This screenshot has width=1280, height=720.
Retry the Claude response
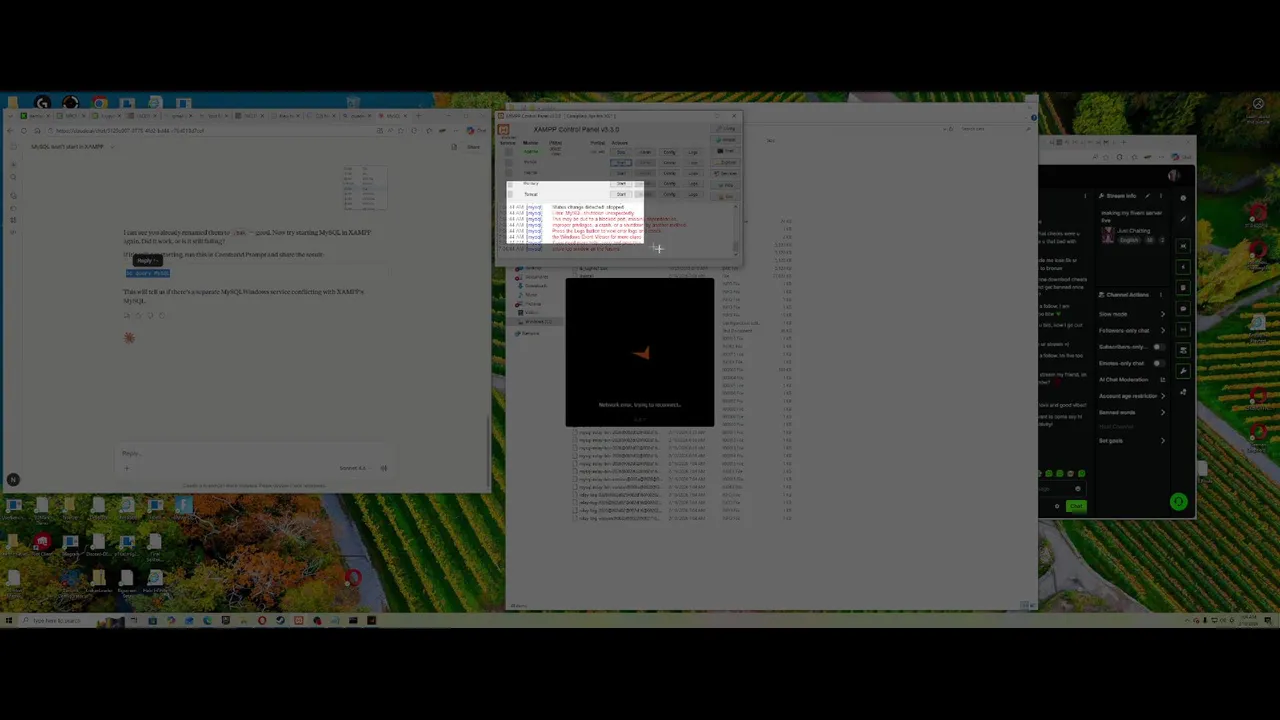pyautogui.click(x=162, y=315)
